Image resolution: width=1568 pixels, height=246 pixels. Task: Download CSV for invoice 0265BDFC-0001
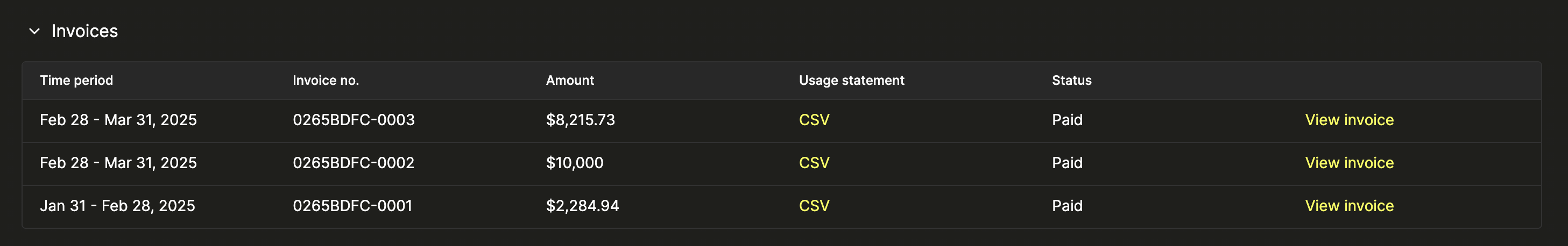tap(814, 206)
